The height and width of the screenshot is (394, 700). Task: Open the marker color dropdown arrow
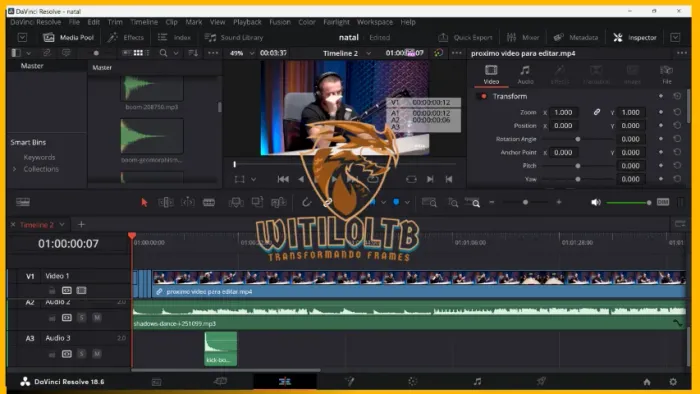[x=407, y=203]
